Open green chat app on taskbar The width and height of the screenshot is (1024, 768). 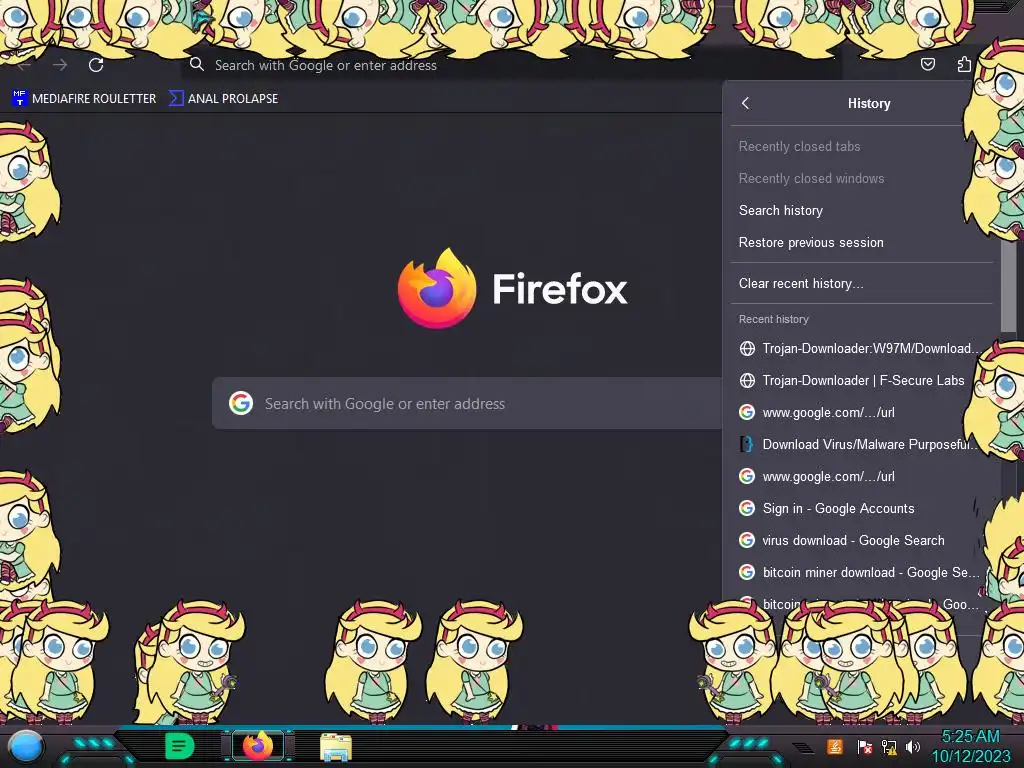(180, 746)
